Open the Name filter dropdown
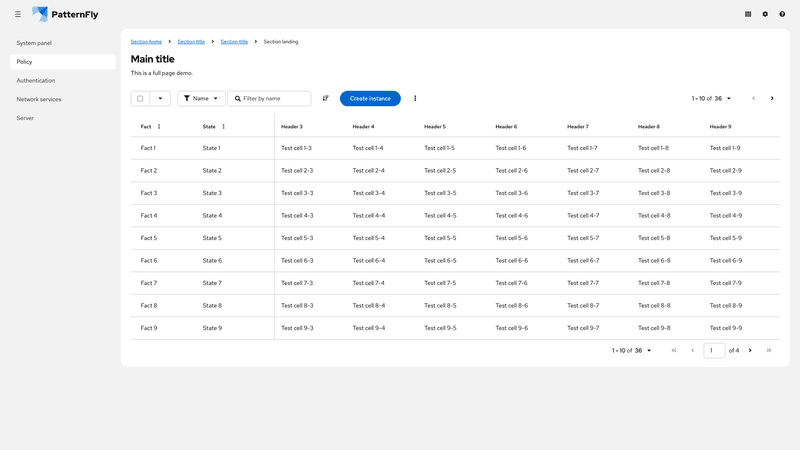This screenshot has width=800, height=450. click(201, 98)
